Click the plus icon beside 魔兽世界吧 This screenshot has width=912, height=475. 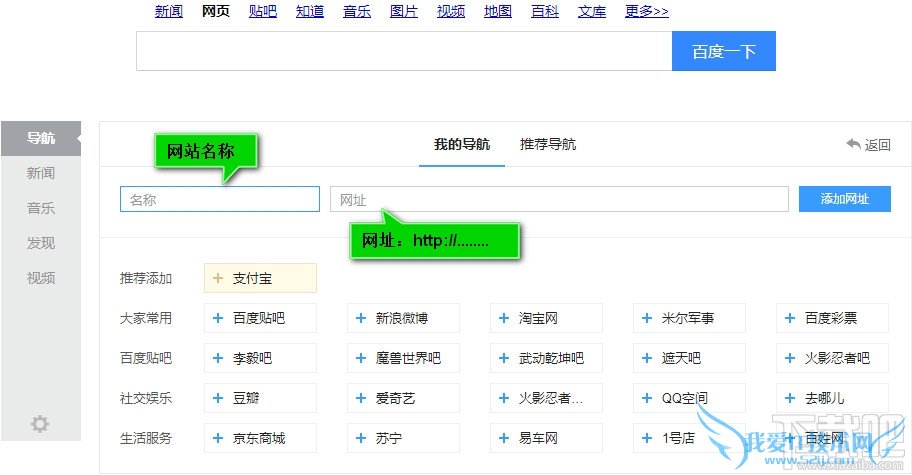pyautogui.click(x=361, y=358)
